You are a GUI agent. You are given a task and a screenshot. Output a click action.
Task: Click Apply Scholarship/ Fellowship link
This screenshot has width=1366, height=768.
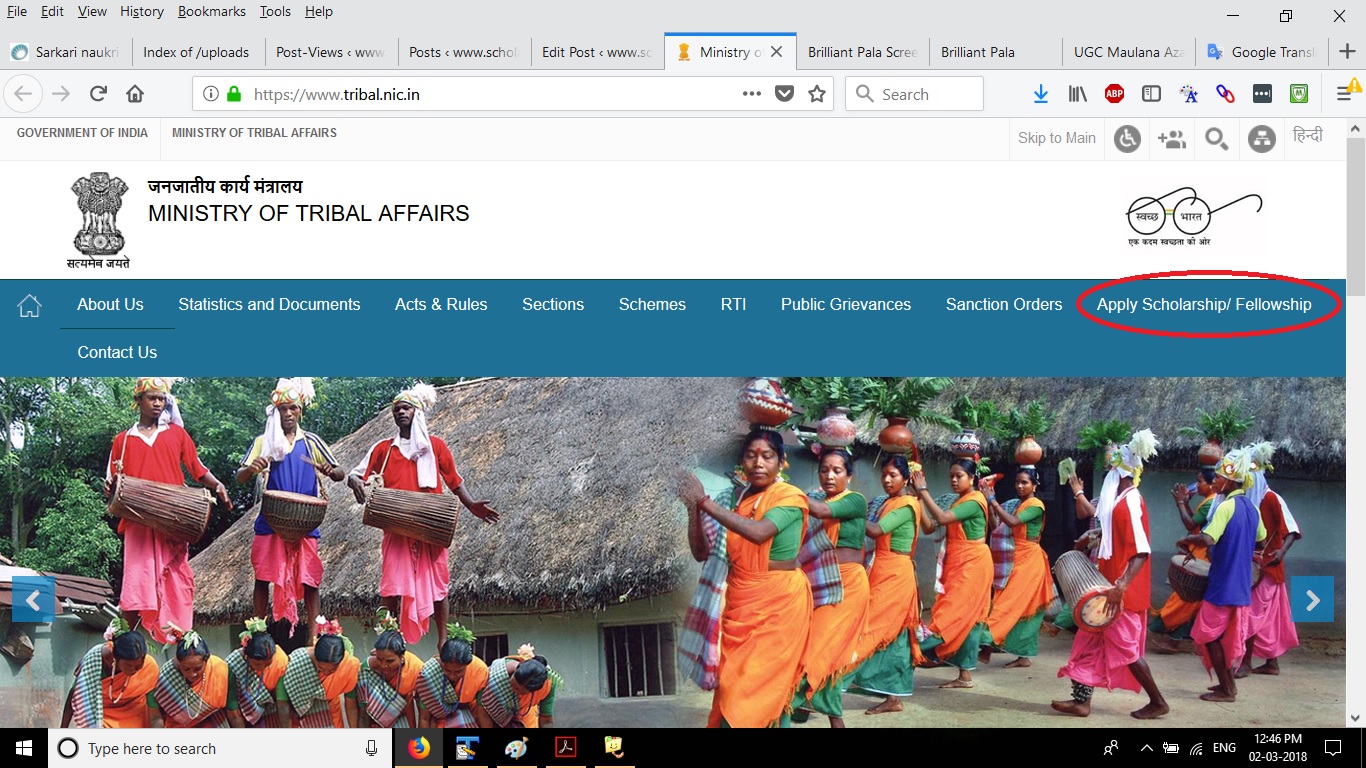tap(1204, 305)
